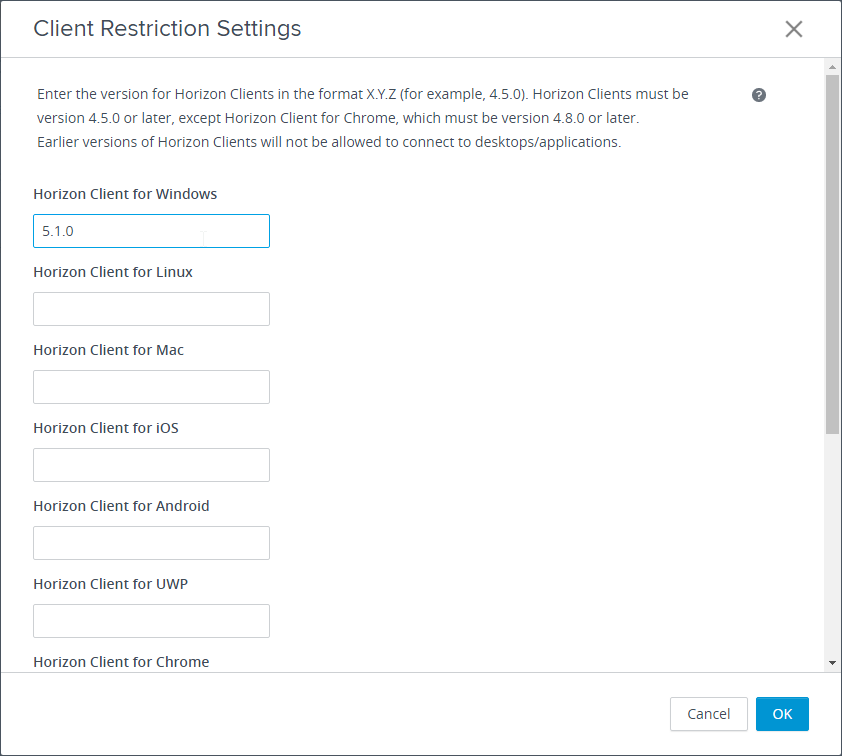Click the scrollbar down arrow
Screen dimensions: 842x756
[832, 663]
